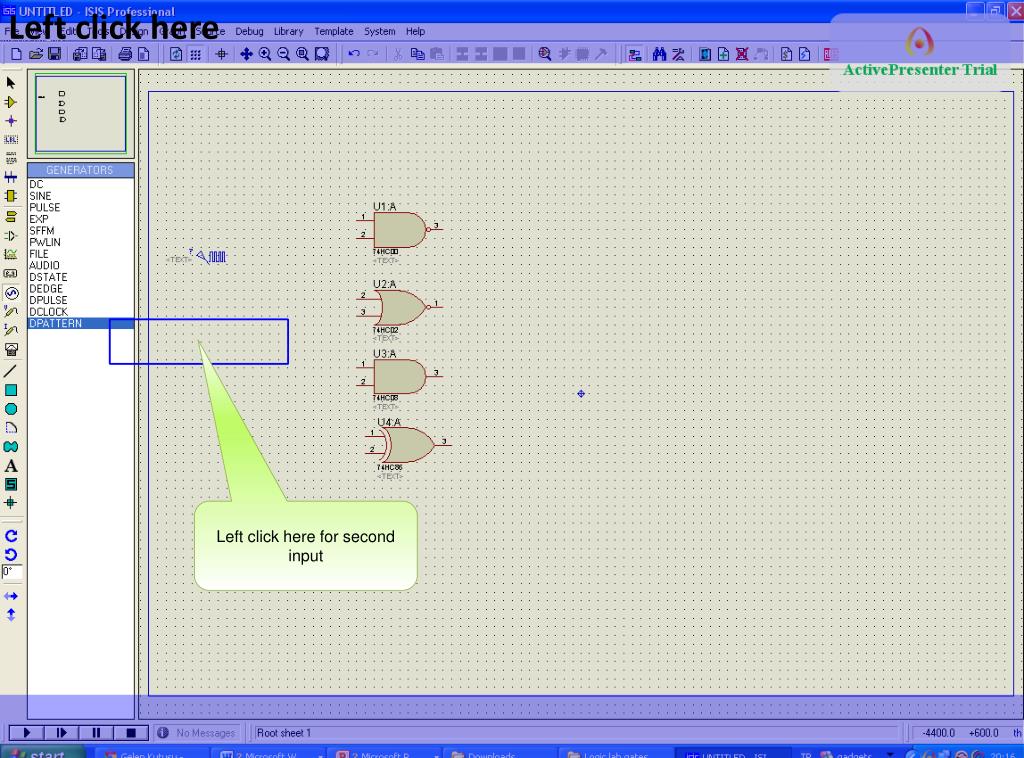Open the System menu
The image size is (1024, 758).
pyautogui.click(x=379, y=31)
